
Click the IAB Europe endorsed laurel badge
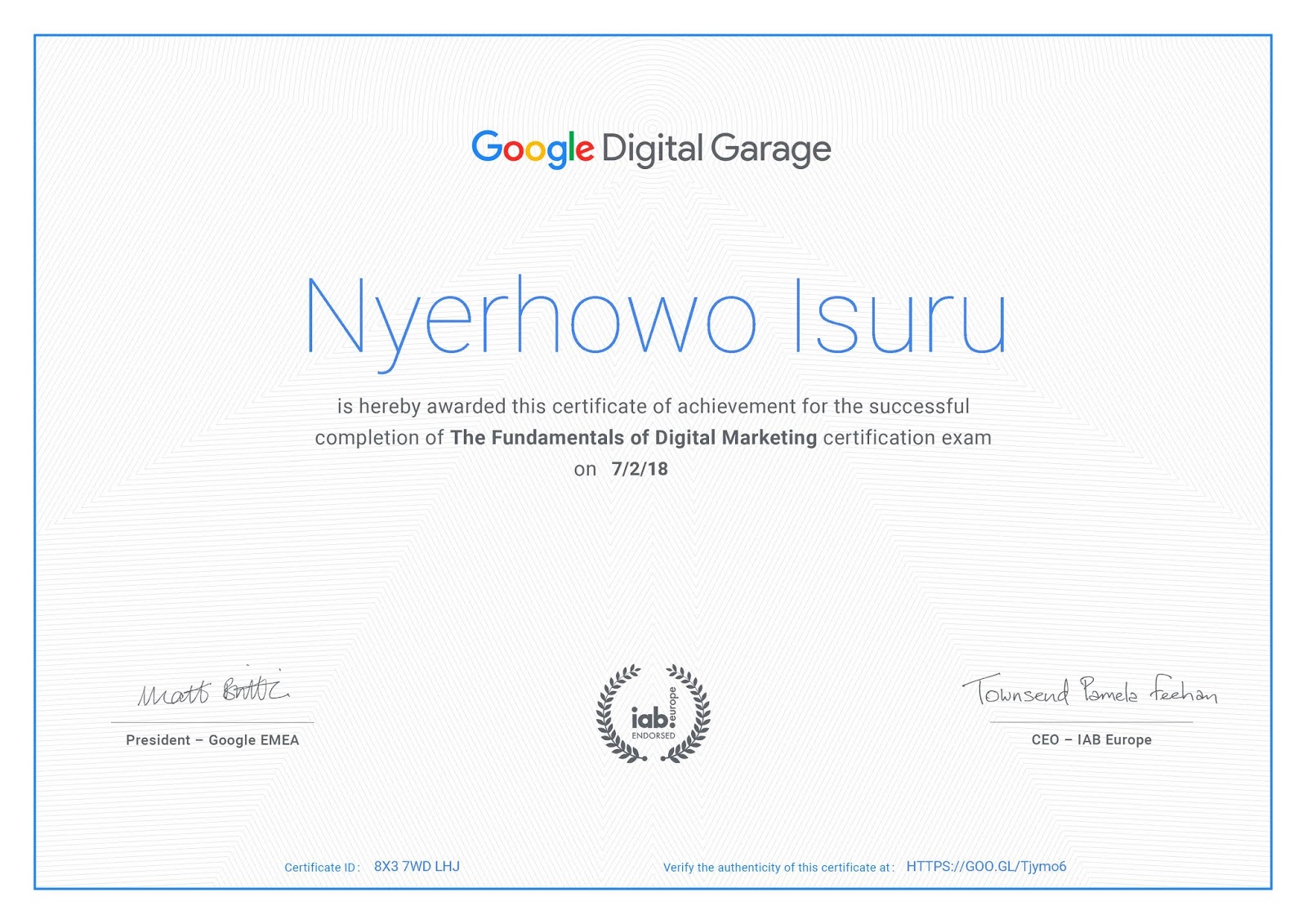[653, 713]
